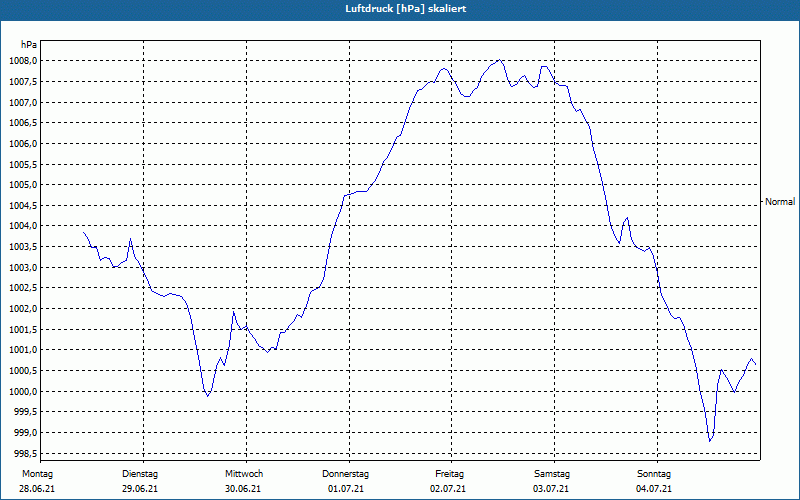Click the 'Freitag' day label

coord(449,474)
